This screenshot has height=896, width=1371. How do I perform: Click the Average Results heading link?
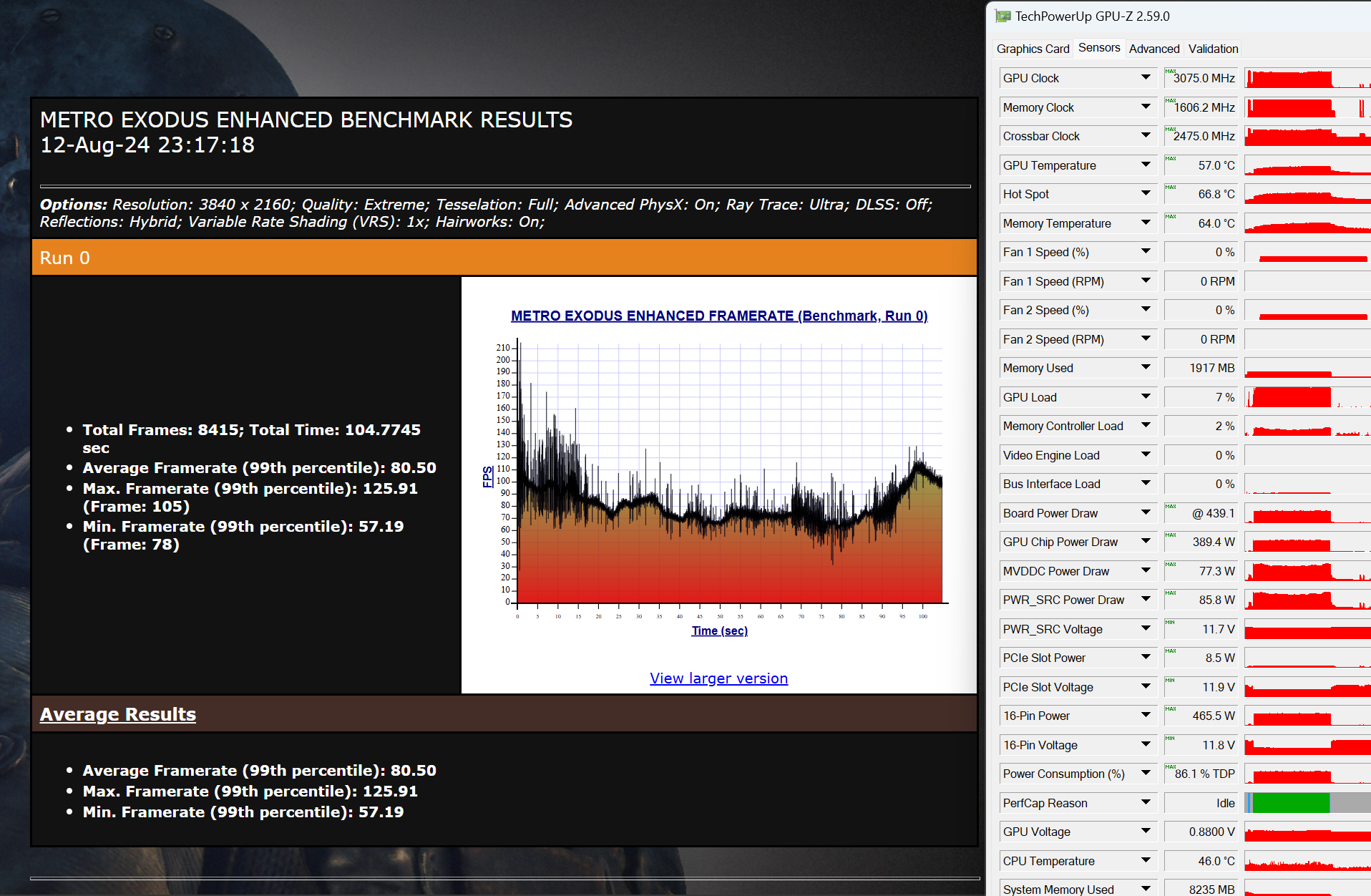click(118, 714)
